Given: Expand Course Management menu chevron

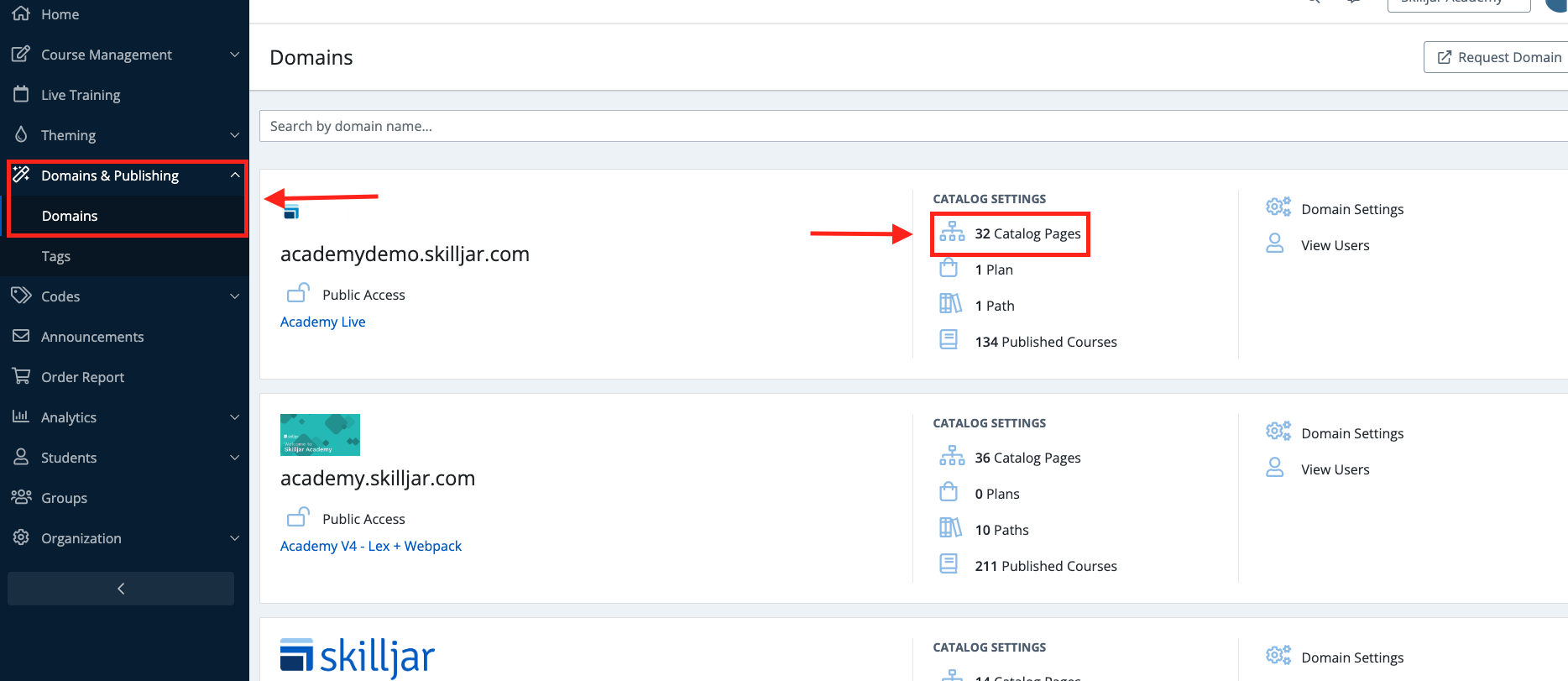Looking at the screenshot, I should pyautogui.click(x=235, y=55).
